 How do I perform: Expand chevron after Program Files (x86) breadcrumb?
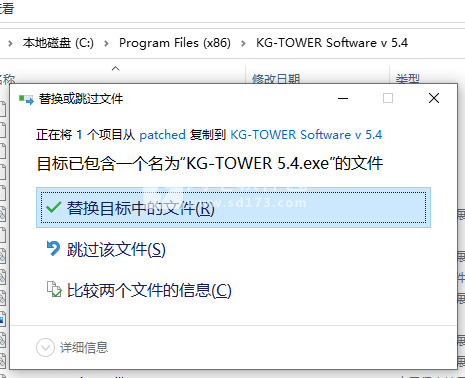click(x=243, y=43)
